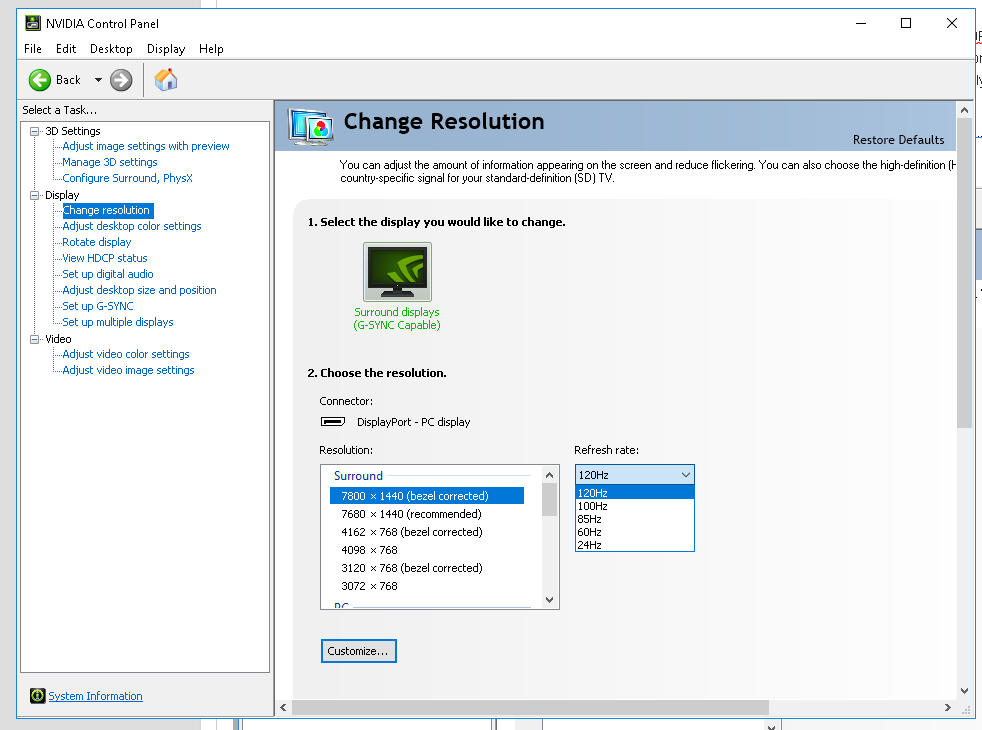Click the Restore Defaults link
Viewport: 982px width, 730px height.
pyautogui.click(x=898, y=140)
